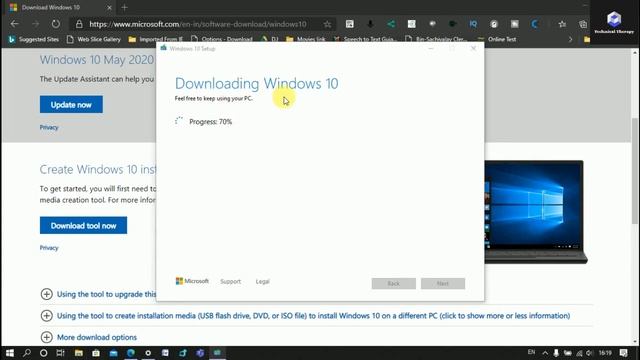
Task: Expand the More download options section
Action: tap(89, 337)
